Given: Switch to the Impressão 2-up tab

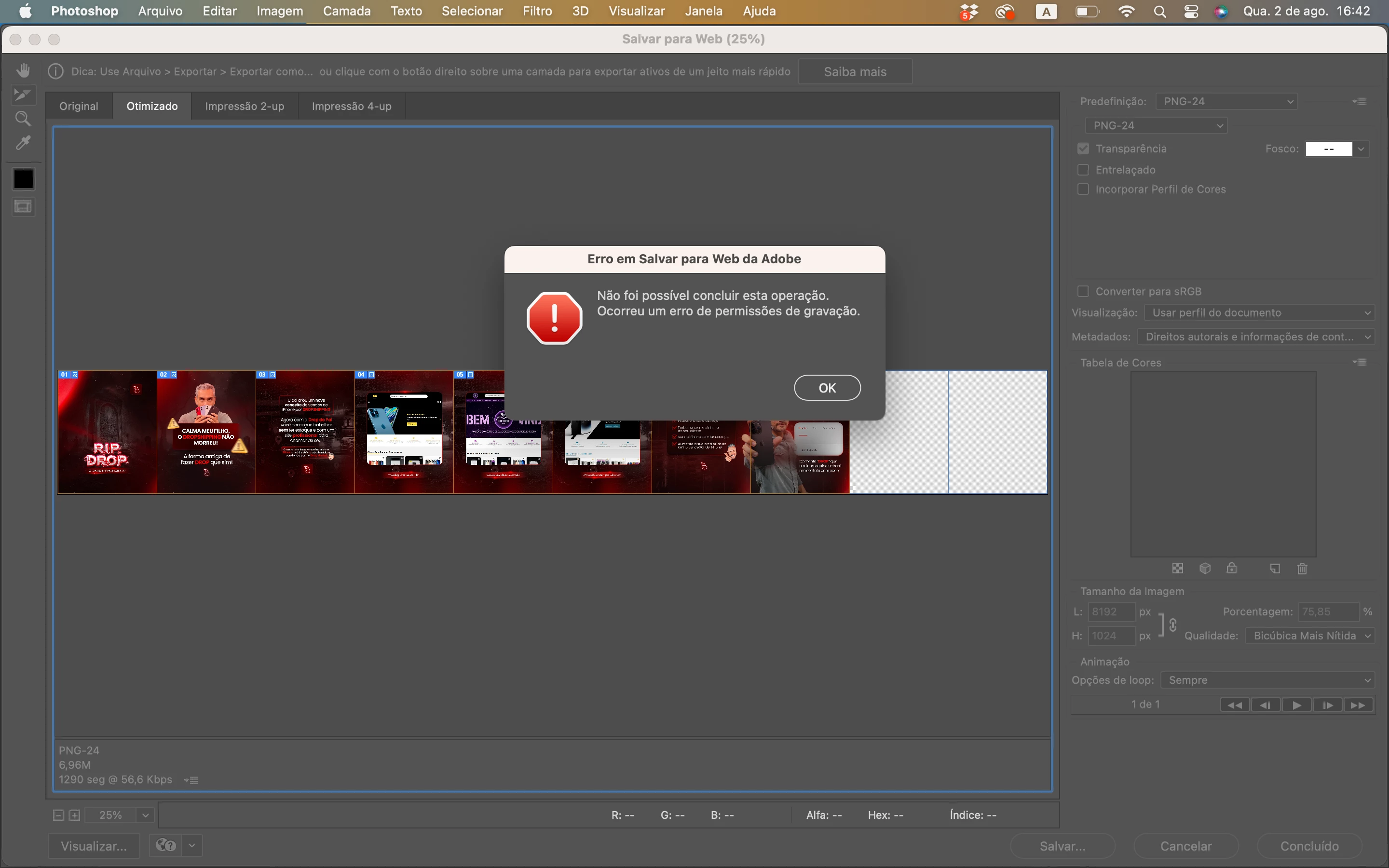Looking at the screenshot, I should pyautogui.click(x=245, y=106).
